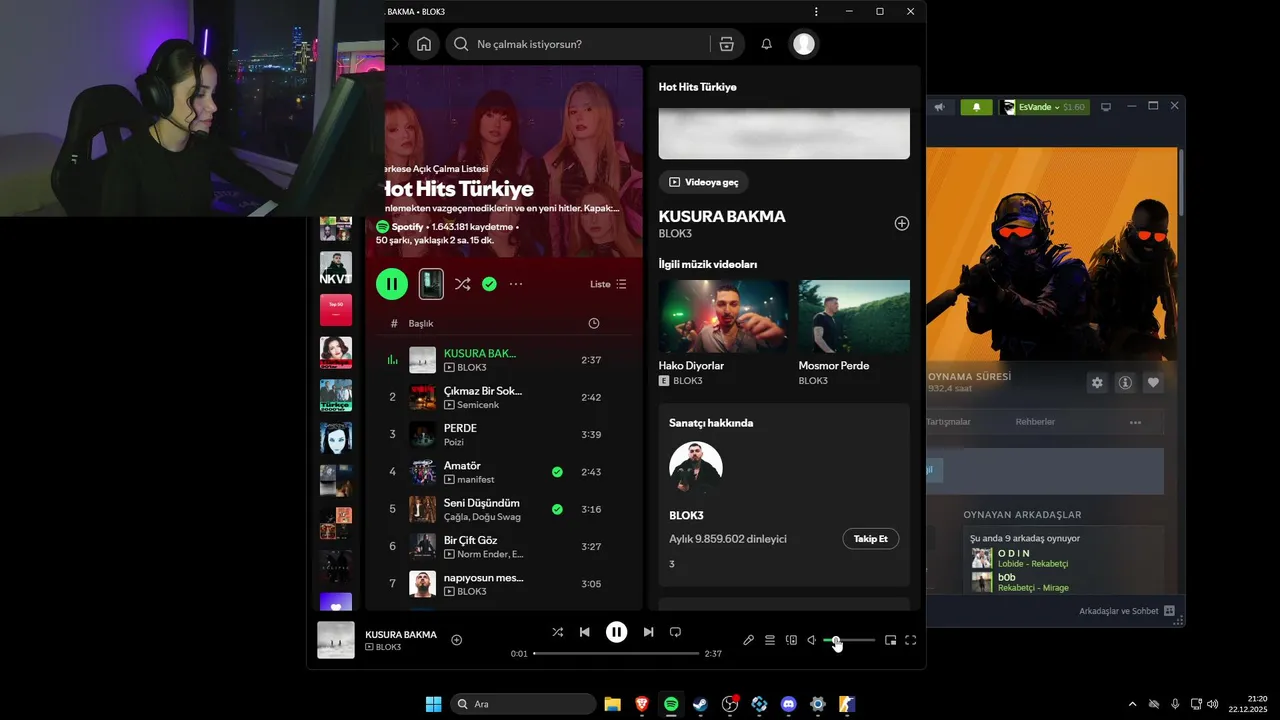The width and height of the screenshot is (1280, 720).
Task: Open Brave browser from the taskbar
Action: 642,704
